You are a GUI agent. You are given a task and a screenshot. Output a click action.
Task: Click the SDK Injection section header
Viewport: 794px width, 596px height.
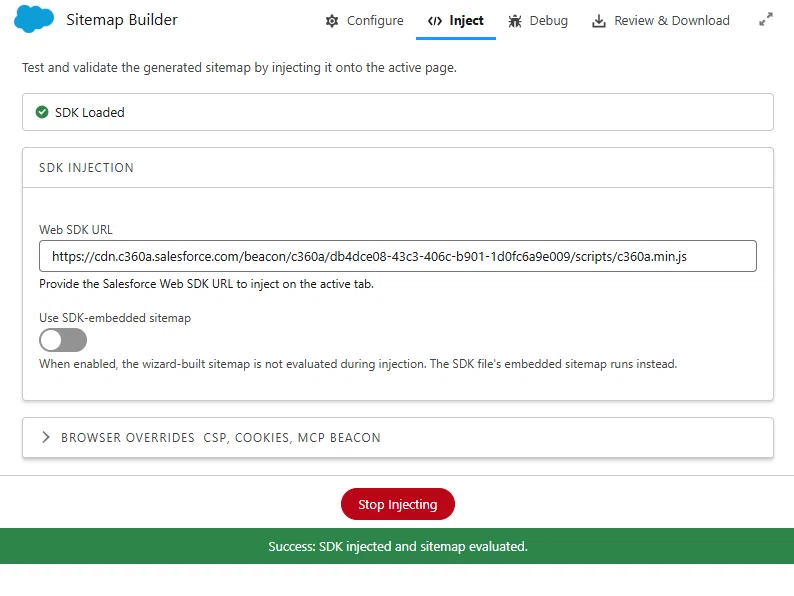click(398, 168)
